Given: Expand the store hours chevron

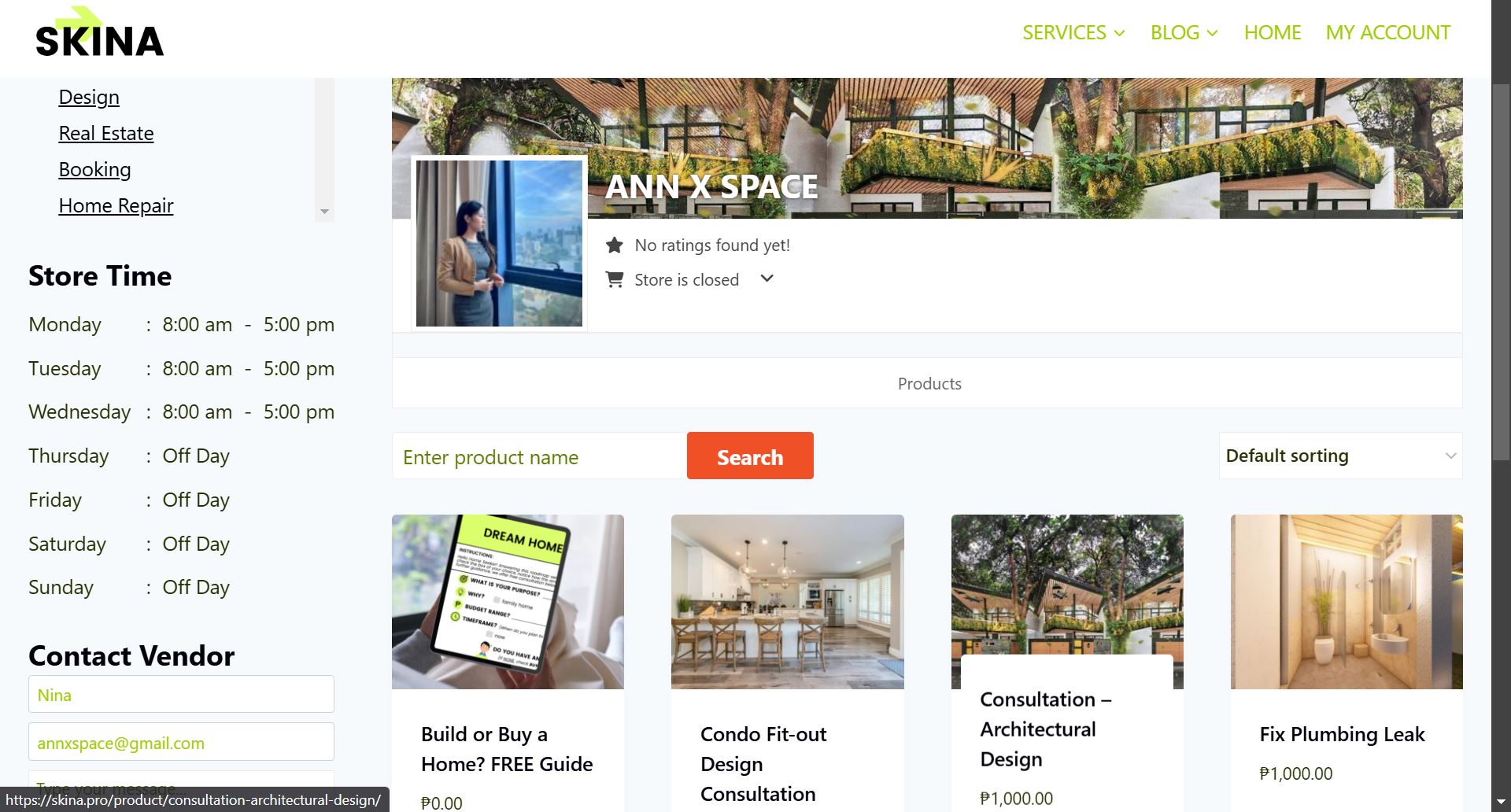Looking at the screenshot, I should pyautogui.click(x=767, y=279).
